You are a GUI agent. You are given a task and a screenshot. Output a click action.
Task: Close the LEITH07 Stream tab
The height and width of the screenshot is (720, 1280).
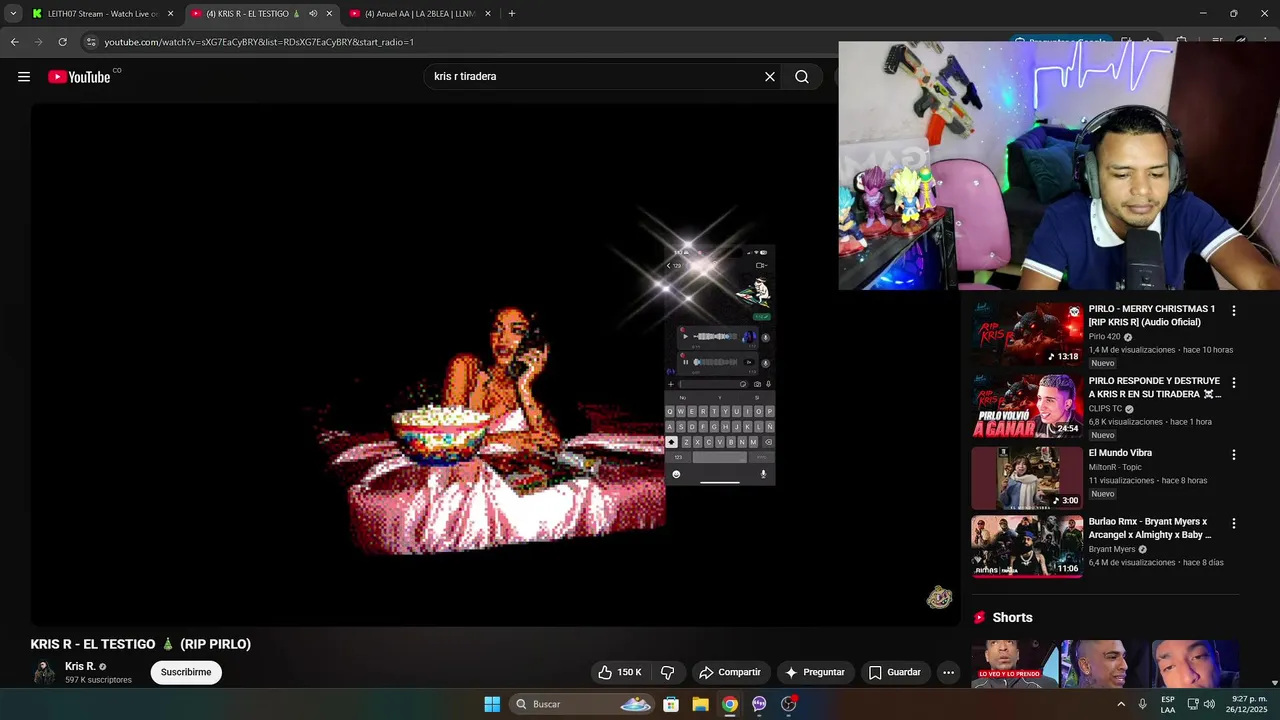pyautogui.click(x=170, y=14)
